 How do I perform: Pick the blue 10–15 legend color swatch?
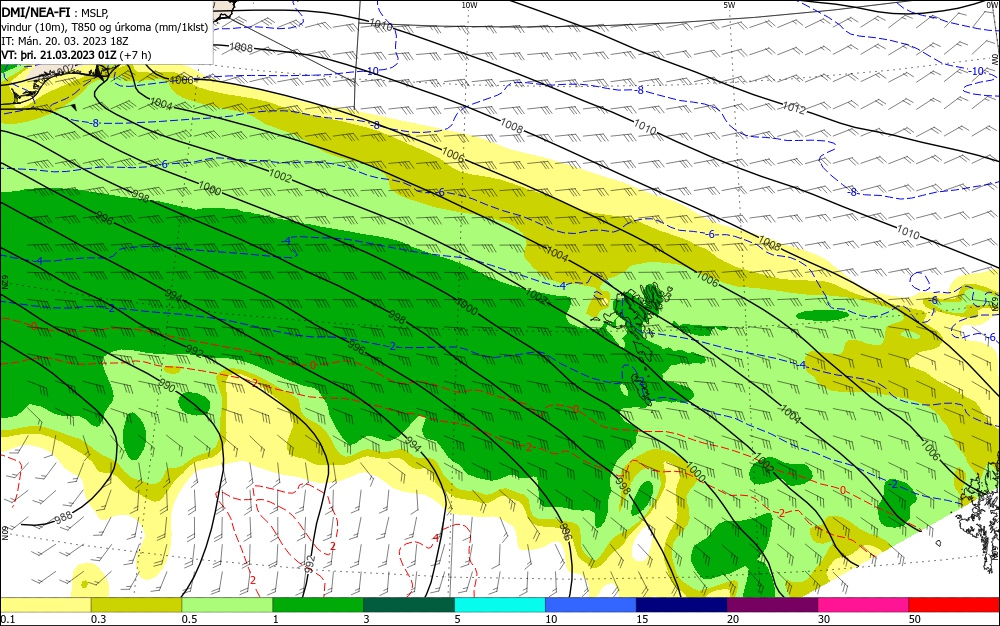591,605
